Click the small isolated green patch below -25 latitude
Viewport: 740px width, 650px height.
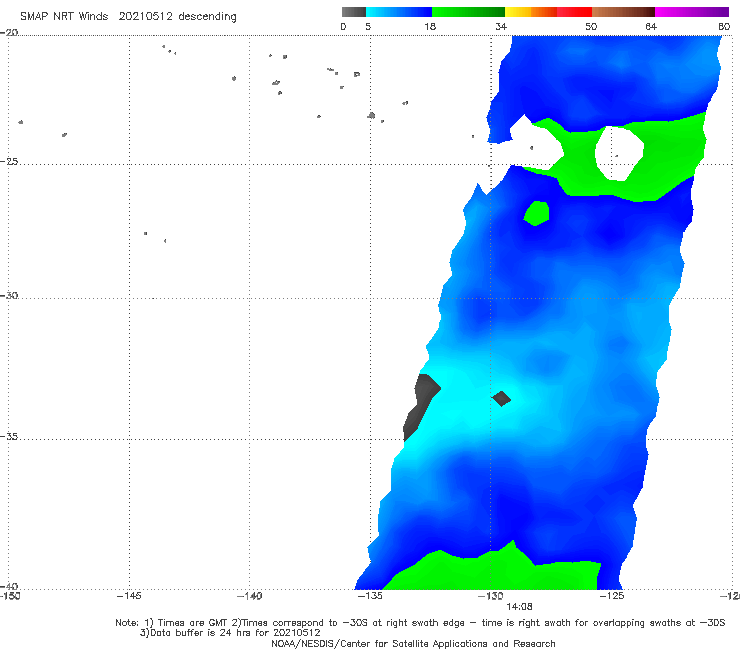click(537, 213)
